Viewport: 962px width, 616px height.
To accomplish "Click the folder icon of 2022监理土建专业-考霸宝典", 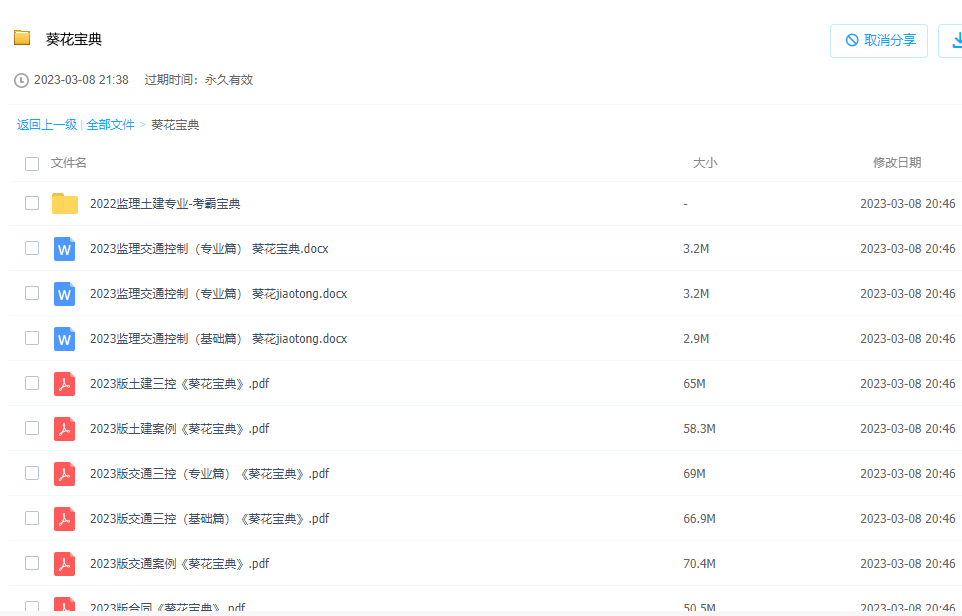I will (65, 203).
